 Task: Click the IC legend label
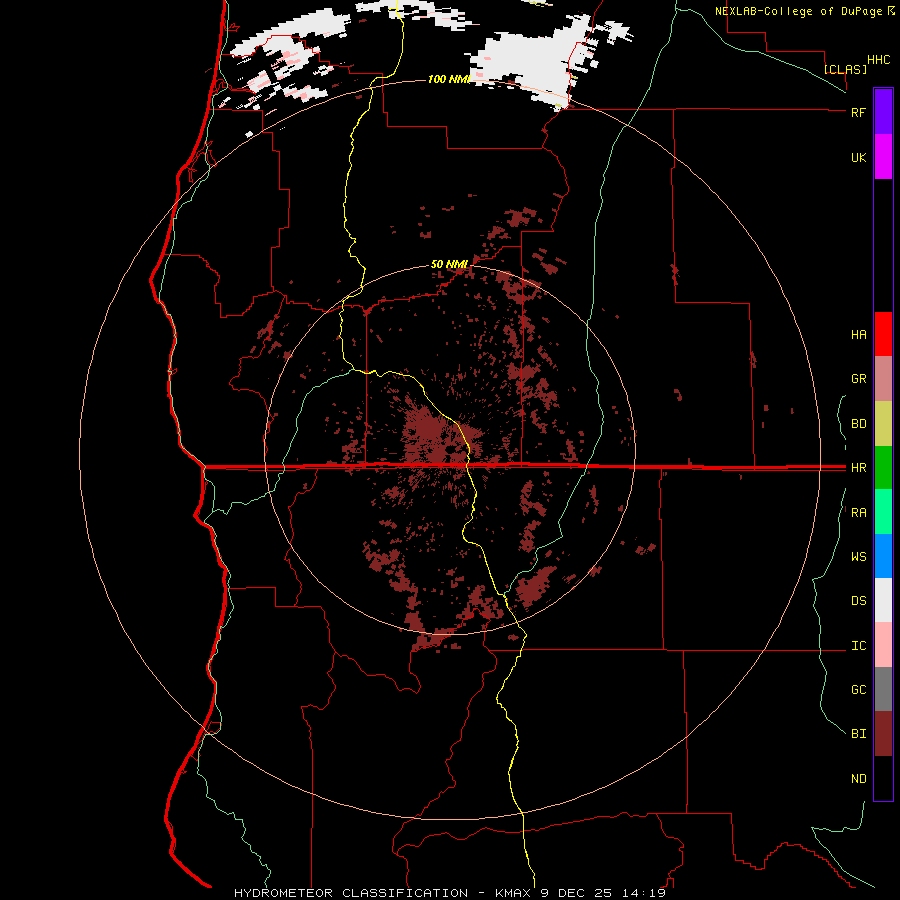coord(858,646)
